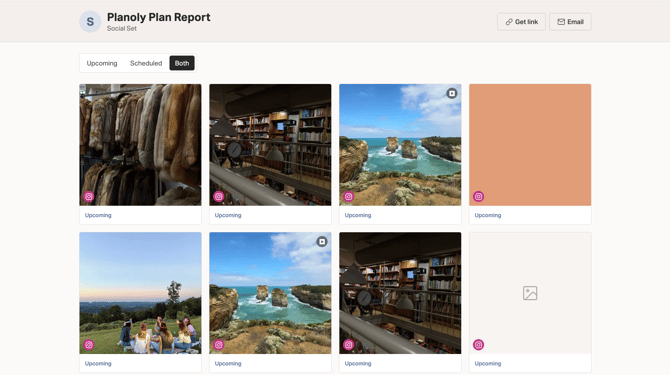The width and height of the screenshot is (670, 375).
Task: Click video badge on bottom-row ocean post
Action: point(322,242)
